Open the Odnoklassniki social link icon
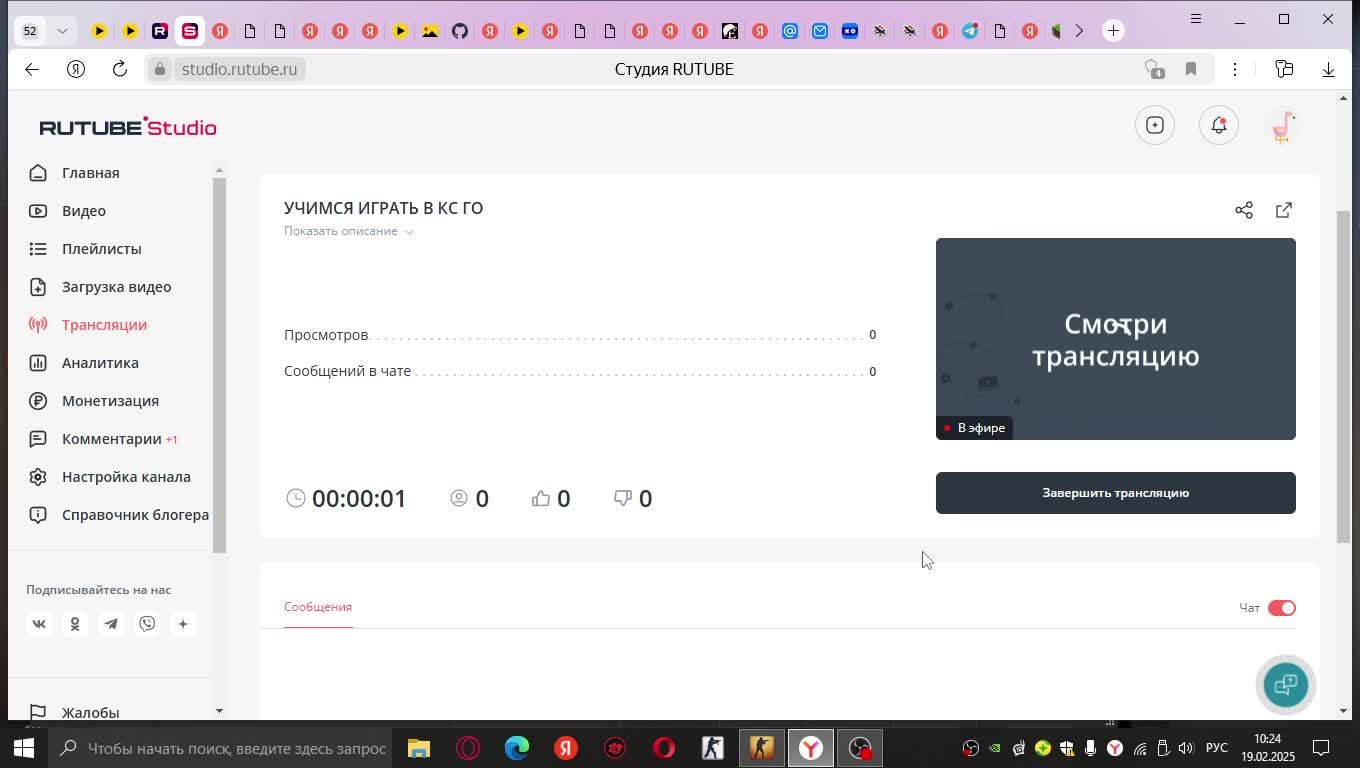Image resolution: width=1360 pixels, height=768 pixels. 75,624
